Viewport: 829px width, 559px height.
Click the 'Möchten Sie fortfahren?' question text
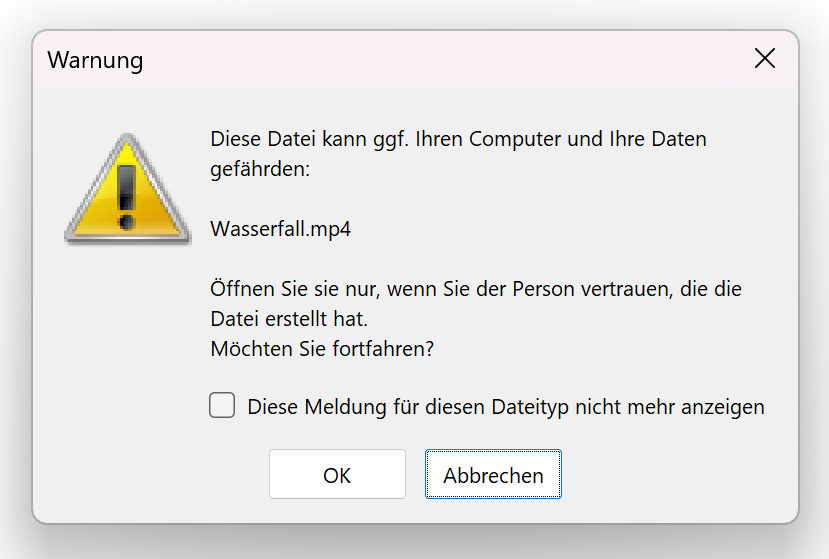pos(322,349)
